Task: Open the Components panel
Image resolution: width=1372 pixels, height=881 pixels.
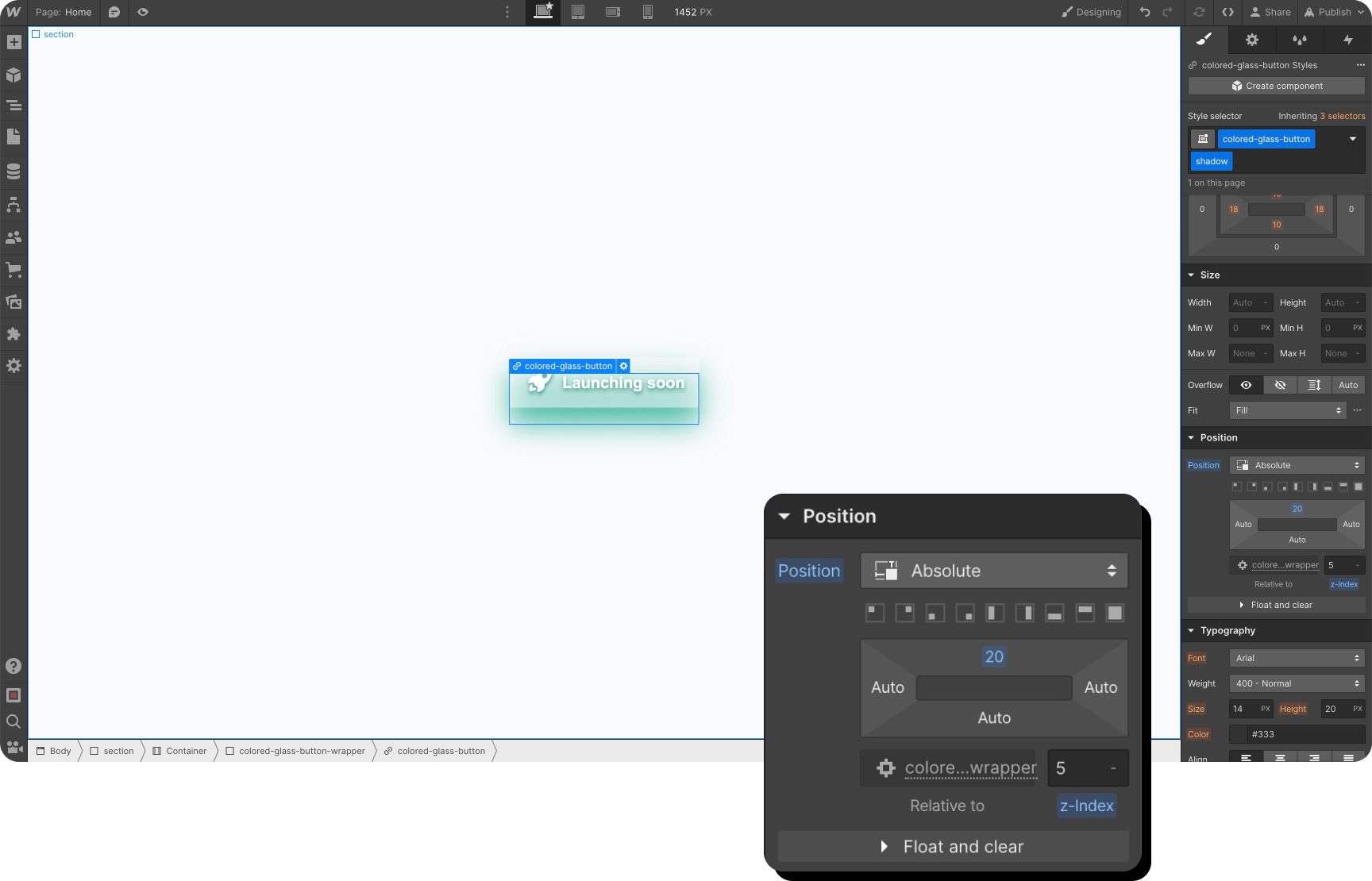Action: click(x=13, y=75)
